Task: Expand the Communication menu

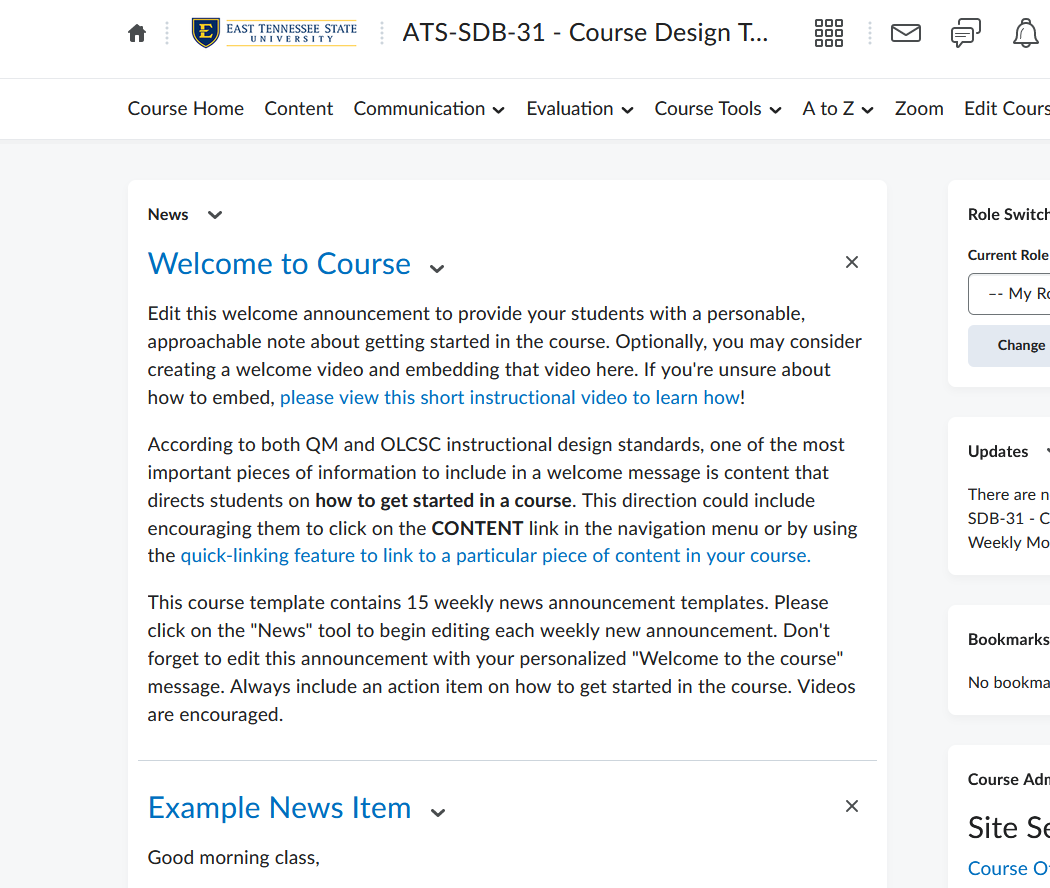Action: [429, 109]
